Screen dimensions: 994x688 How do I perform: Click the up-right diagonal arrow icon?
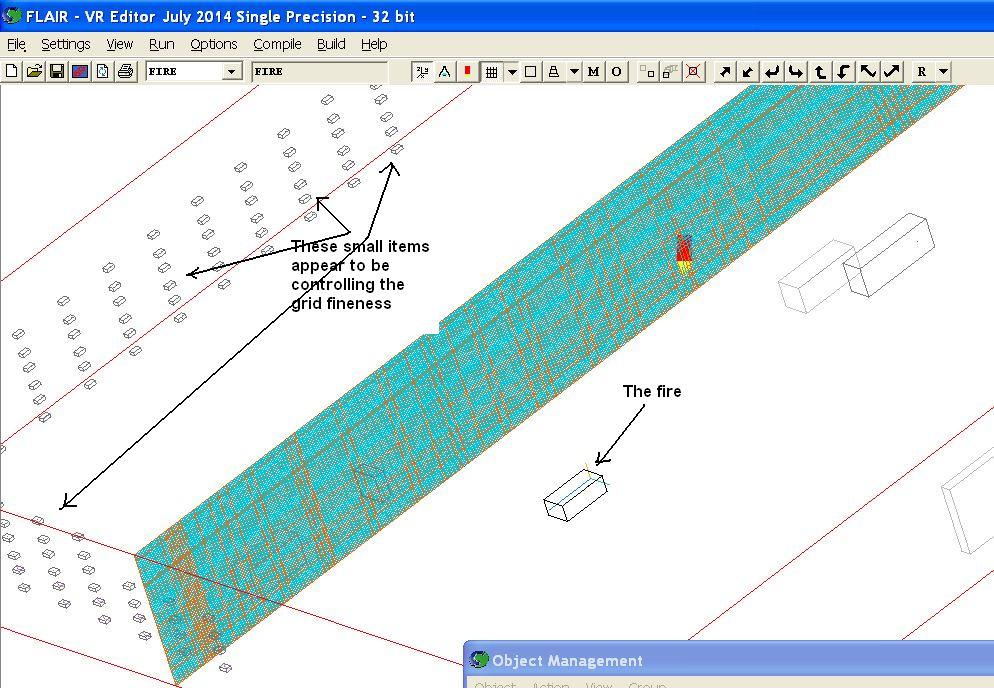pyautogui.click(x=725, y=71)
